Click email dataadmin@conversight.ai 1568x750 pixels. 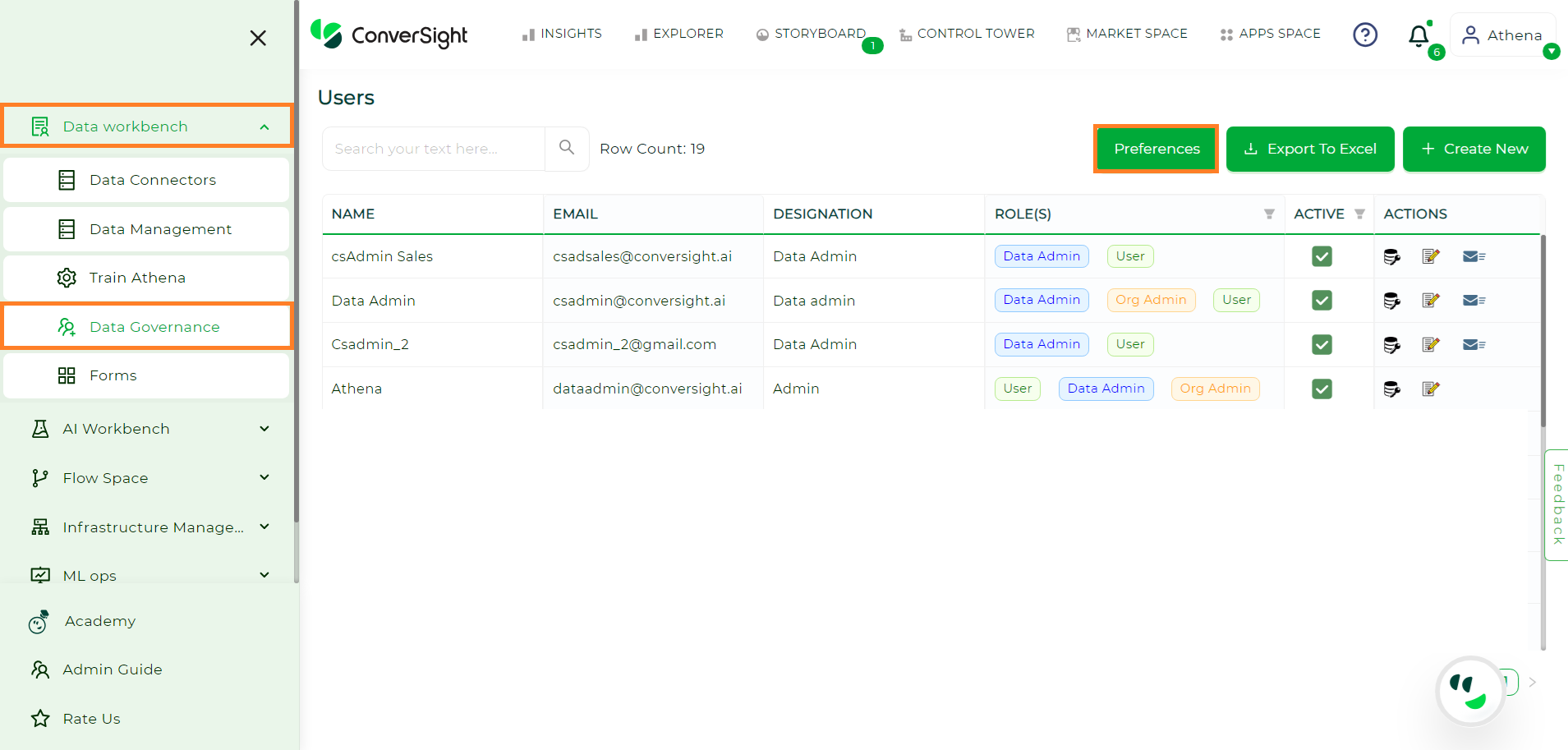[x=647, y=389]
